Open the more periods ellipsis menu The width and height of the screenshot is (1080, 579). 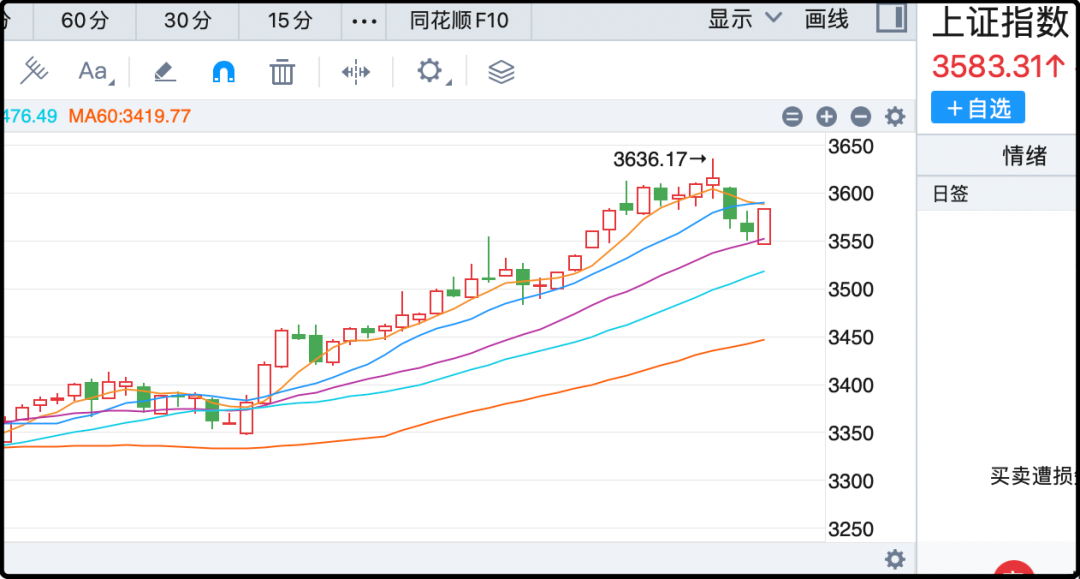[367, 20]
